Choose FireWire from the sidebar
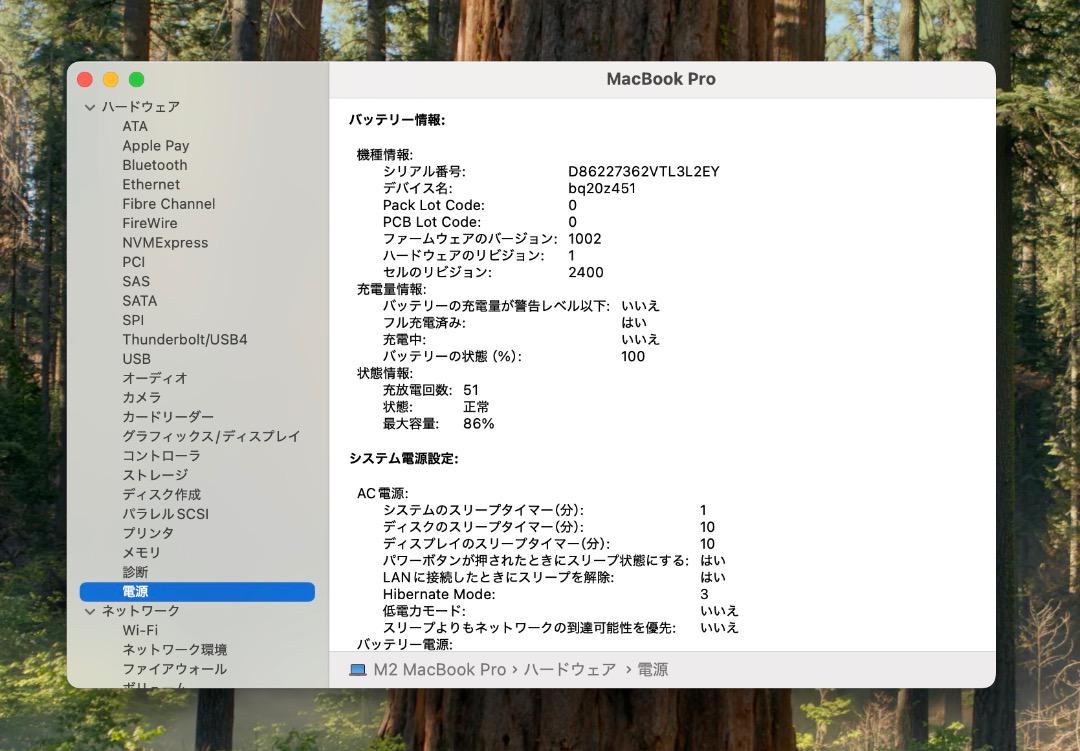Screen dimensions: 1080x751 click(149, 223)
